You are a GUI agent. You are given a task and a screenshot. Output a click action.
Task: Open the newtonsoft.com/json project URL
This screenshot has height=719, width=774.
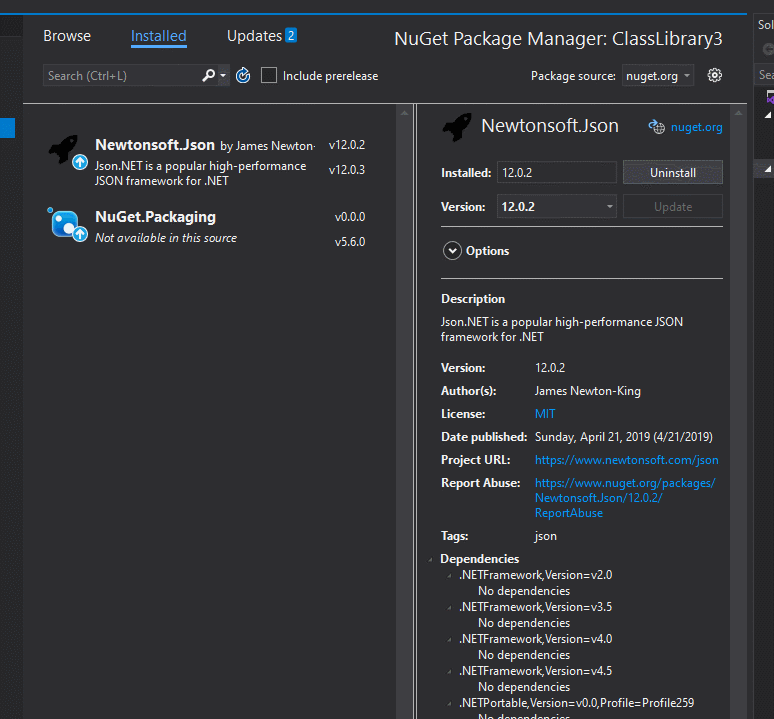(x=626, y=460)
